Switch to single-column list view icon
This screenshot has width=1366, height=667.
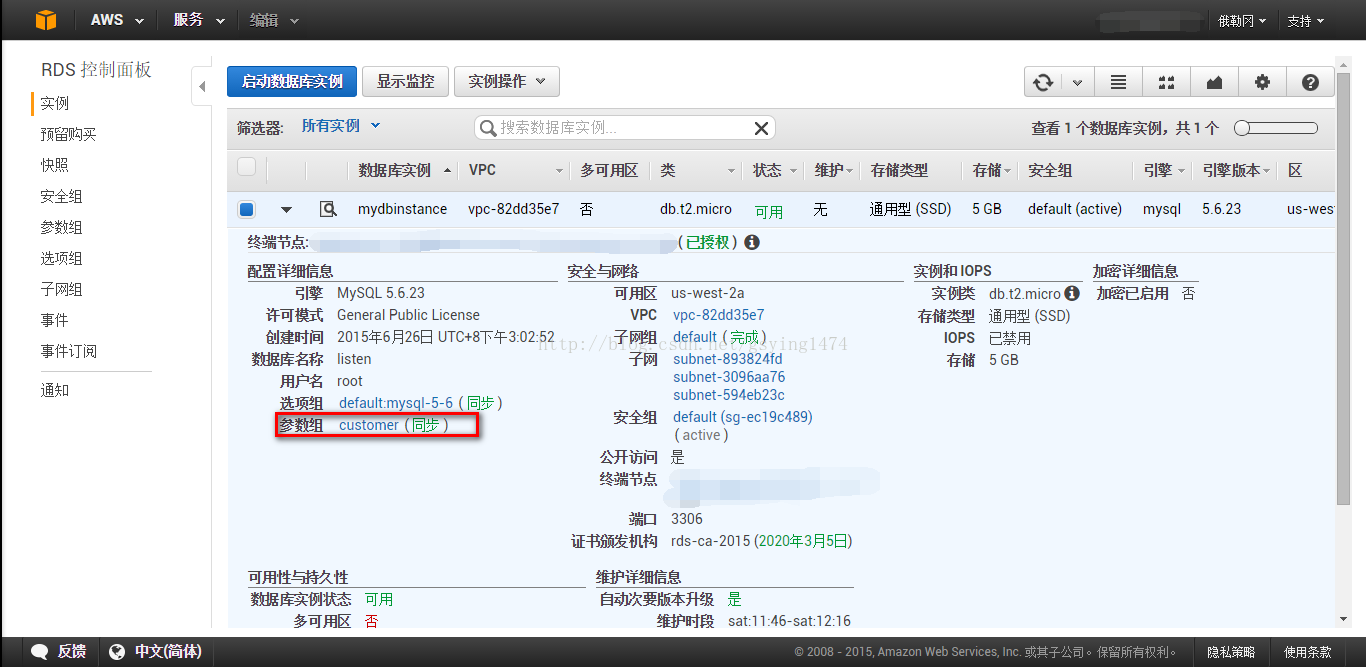1118,82
